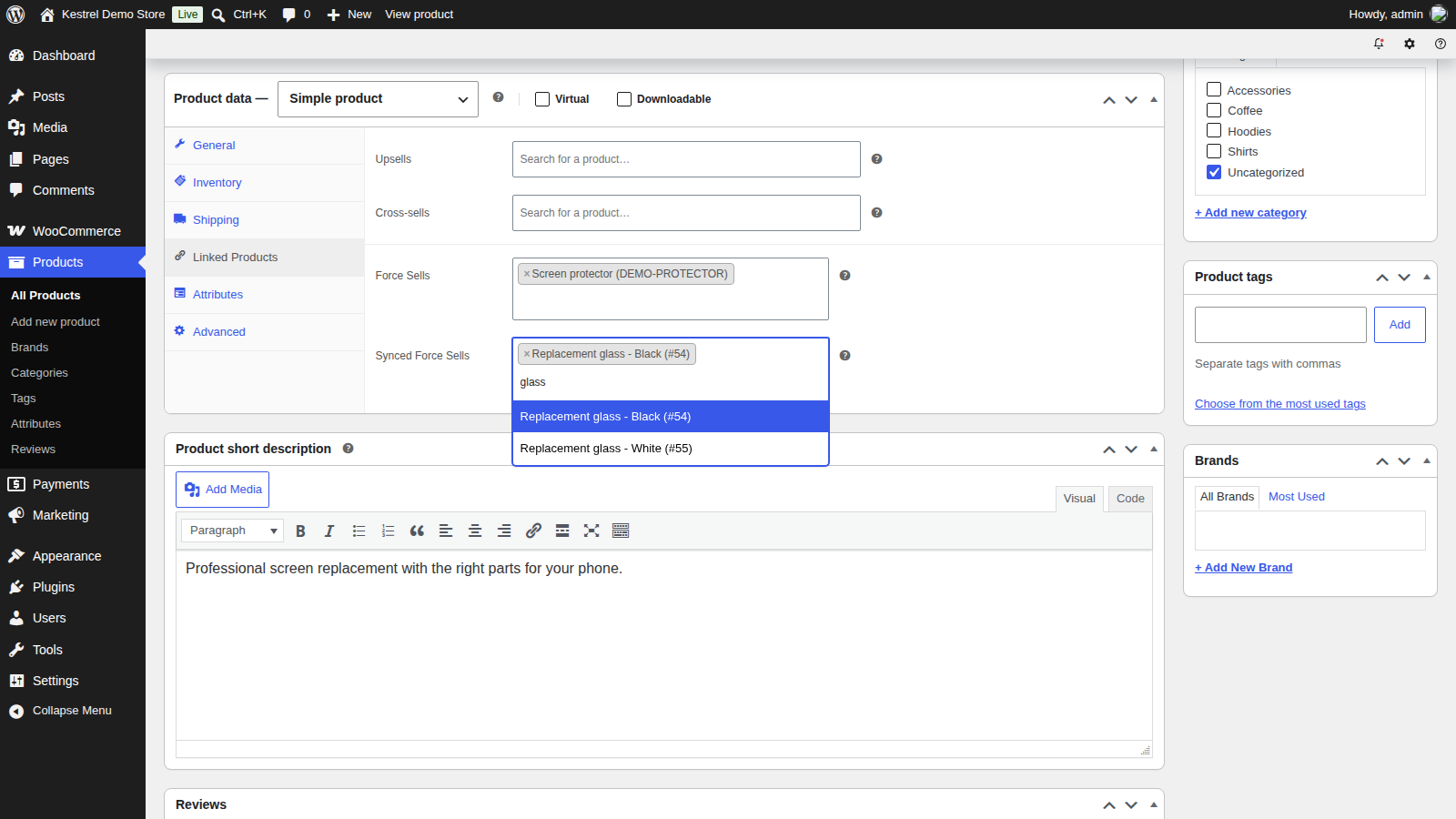
Task: Insert a bulleted list
Action: (x=359, y=531)
